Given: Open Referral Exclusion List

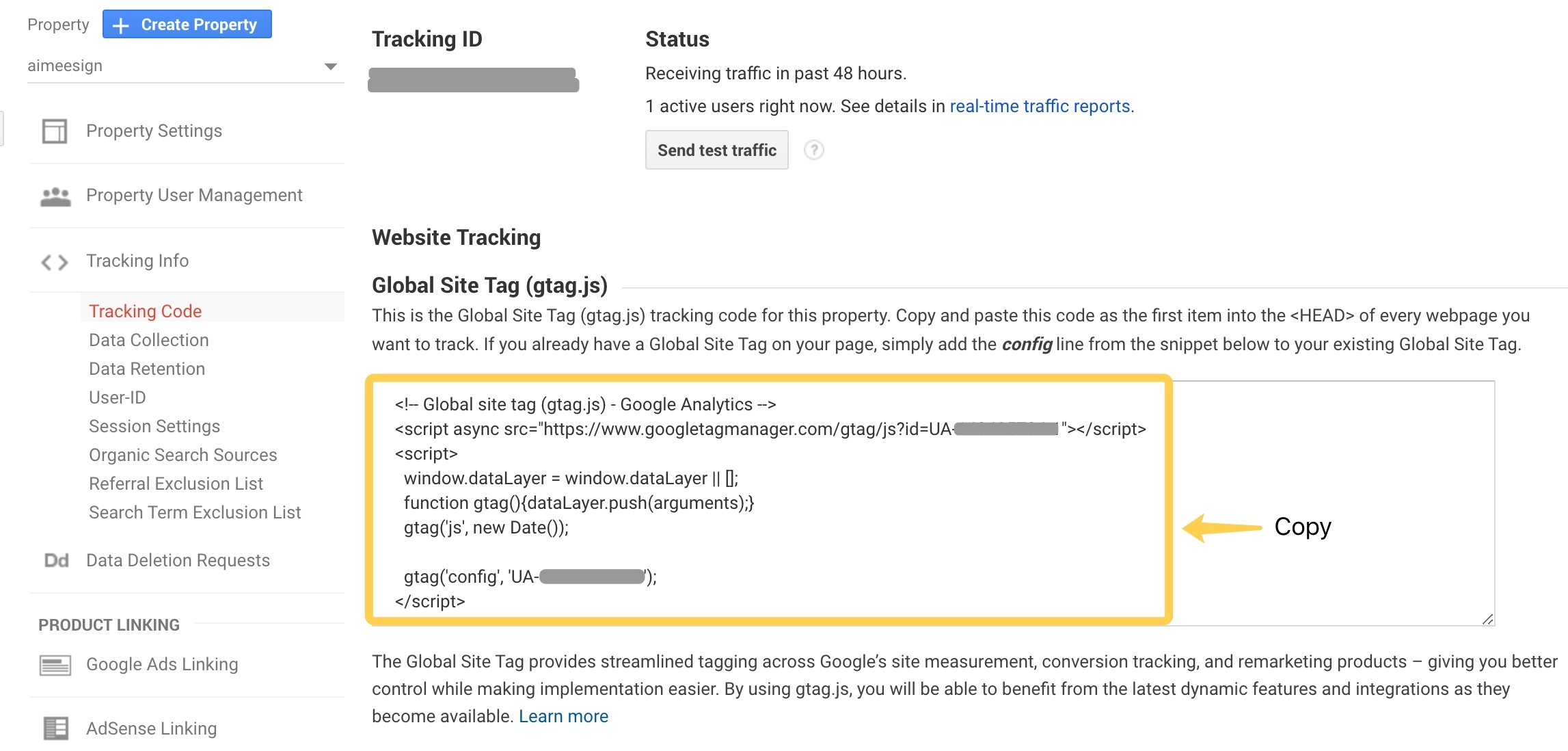Looking at the screenshot, I should [x=176, y=484].
